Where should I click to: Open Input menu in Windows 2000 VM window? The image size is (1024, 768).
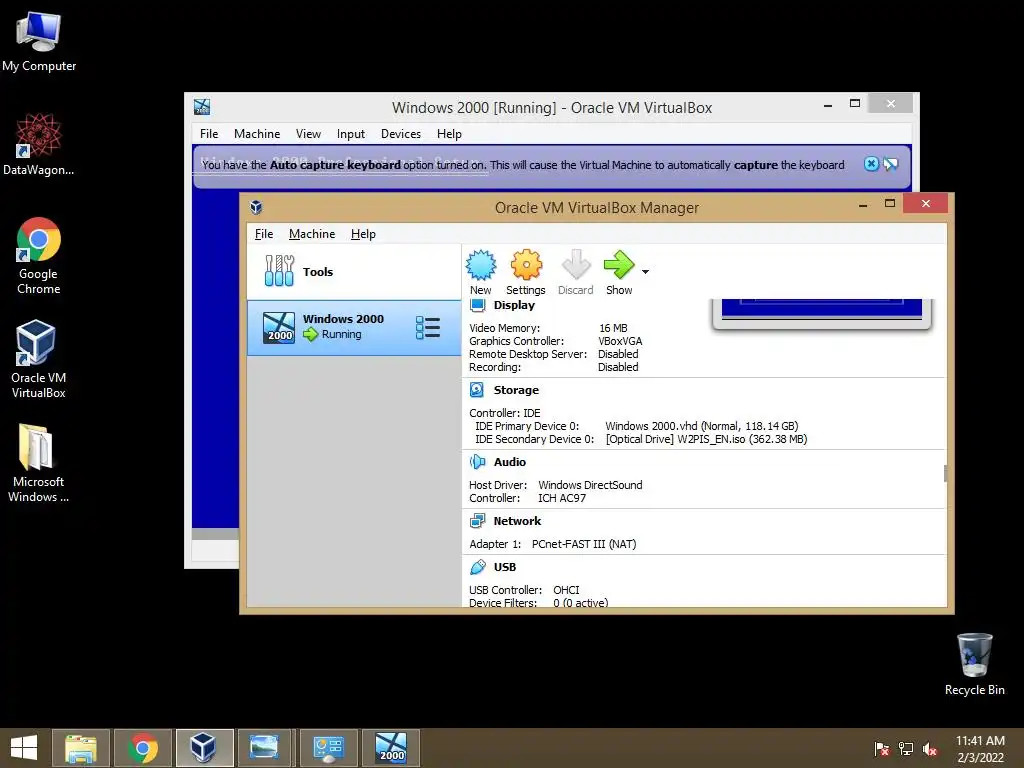point(351,134)
